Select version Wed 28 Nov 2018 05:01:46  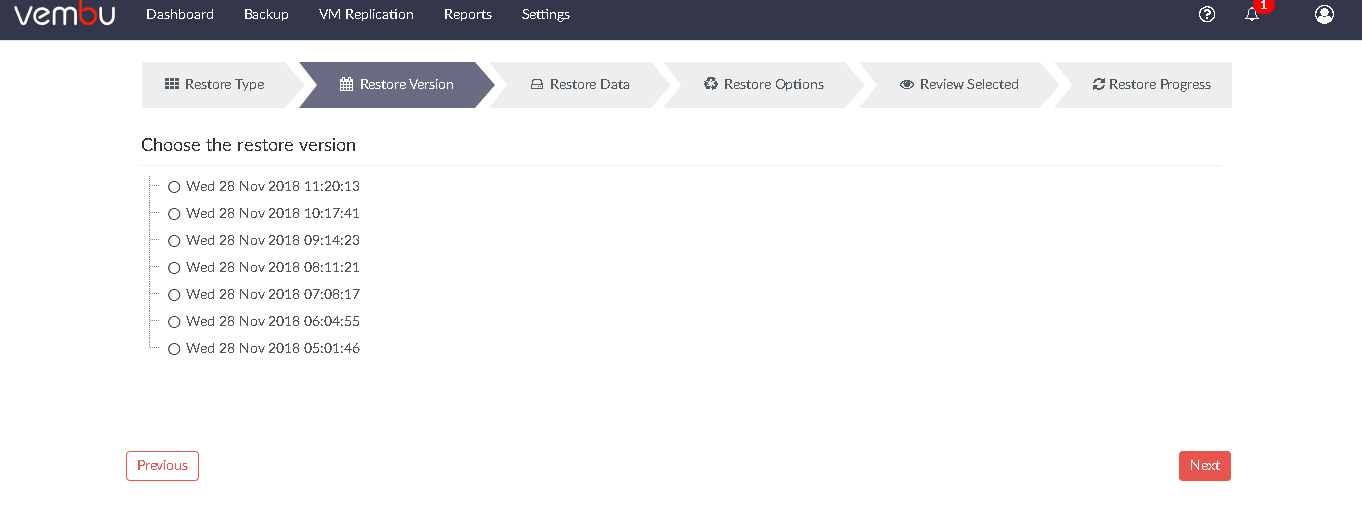(x=174, y=349)
